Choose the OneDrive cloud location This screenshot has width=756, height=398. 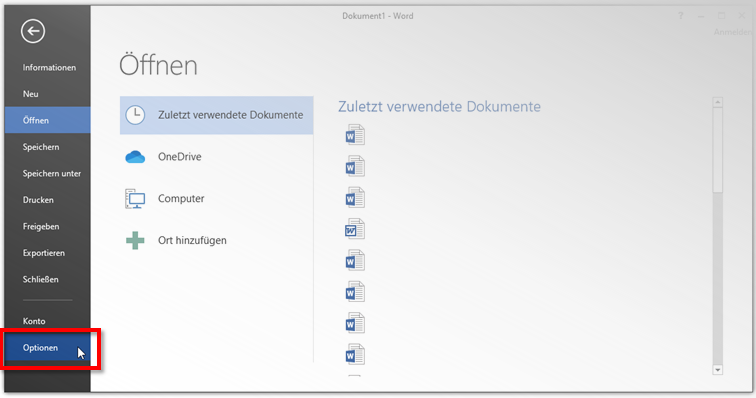tap(216, 157)
